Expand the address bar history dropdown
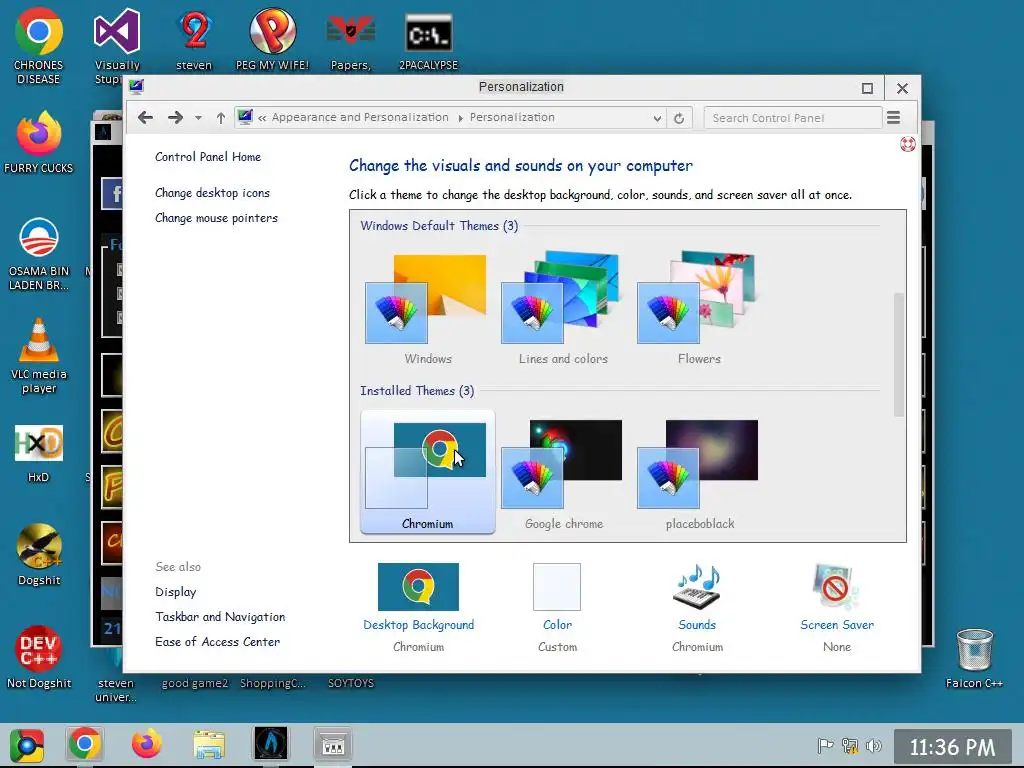Image resolution: width=1024 pixels, height=768 pixels. point(657,118)
